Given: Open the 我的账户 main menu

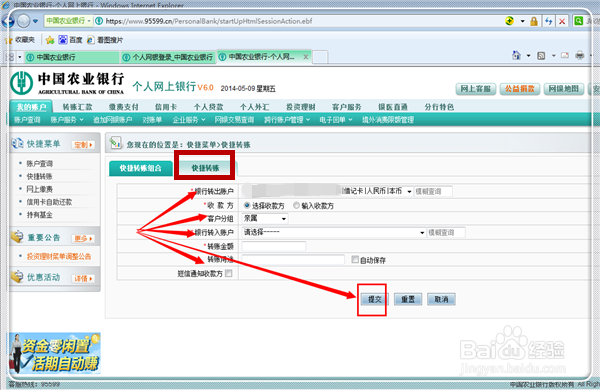Looking at the screenshot, I should (31, 107).
